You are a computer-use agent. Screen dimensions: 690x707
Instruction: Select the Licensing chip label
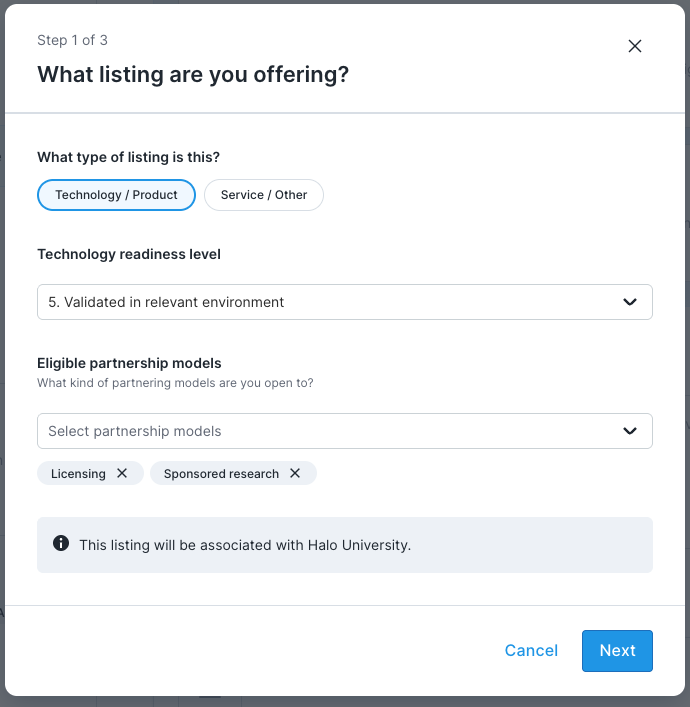78,473
